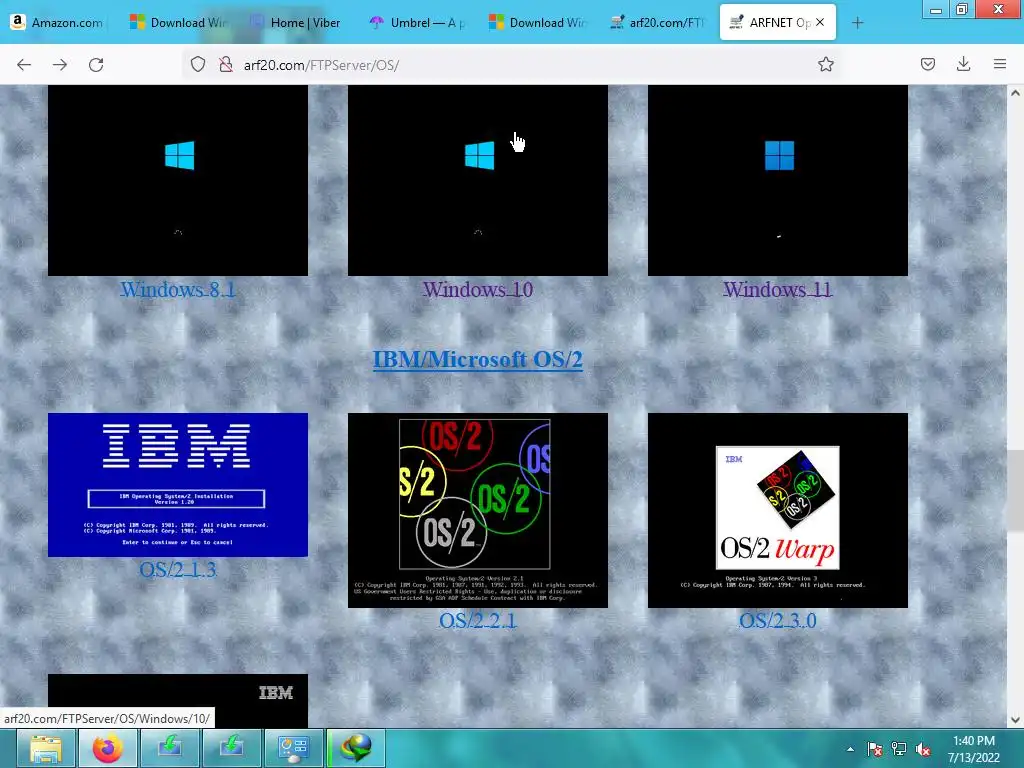Open the OS/2 1.3 link

178,569
